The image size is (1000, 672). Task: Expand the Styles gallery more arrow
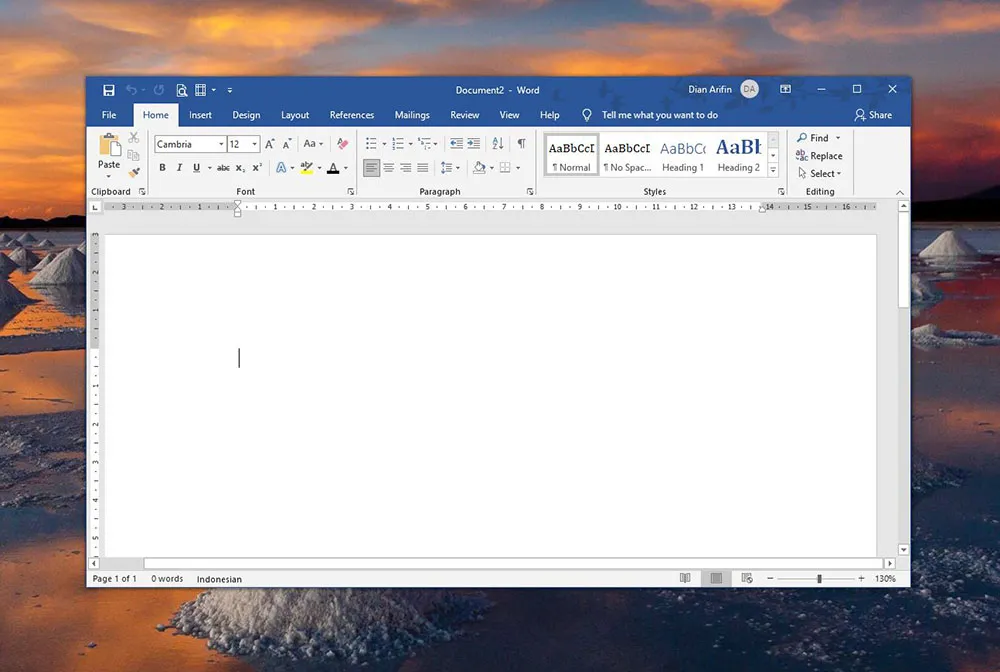click(x=773, y=171)
